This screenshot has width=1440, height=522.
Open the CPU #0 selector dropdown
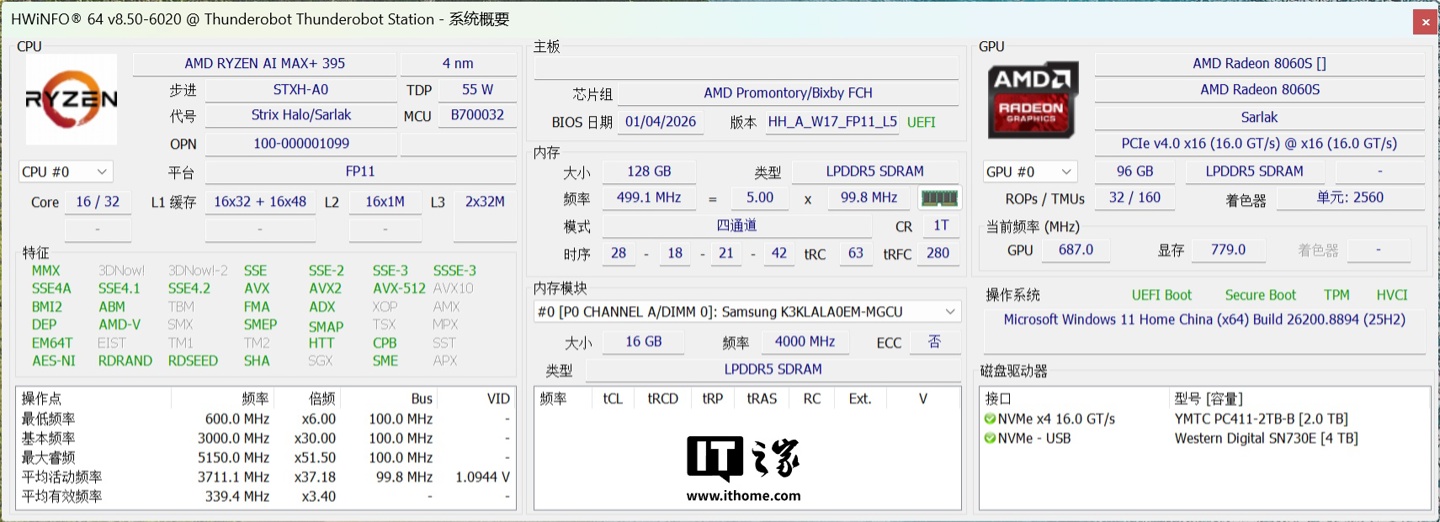pyautogui.click(x=65, y=172)
